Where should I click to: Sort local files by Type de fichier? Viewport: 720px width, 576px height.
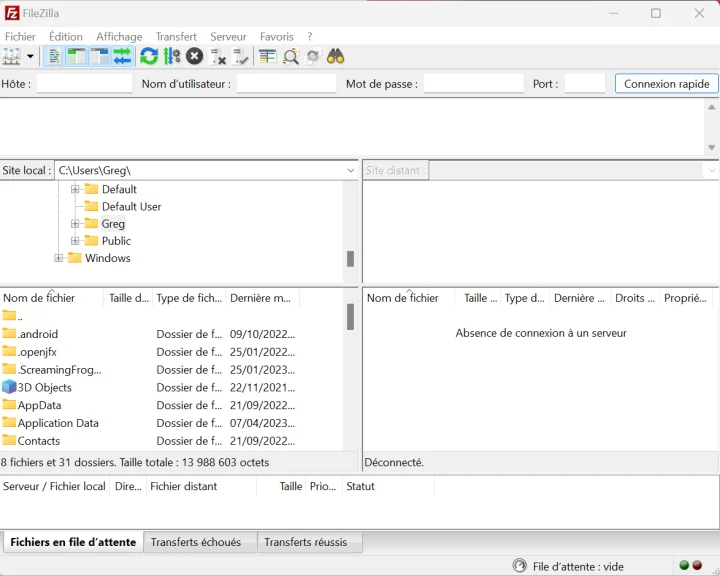[x=189, y=298]
